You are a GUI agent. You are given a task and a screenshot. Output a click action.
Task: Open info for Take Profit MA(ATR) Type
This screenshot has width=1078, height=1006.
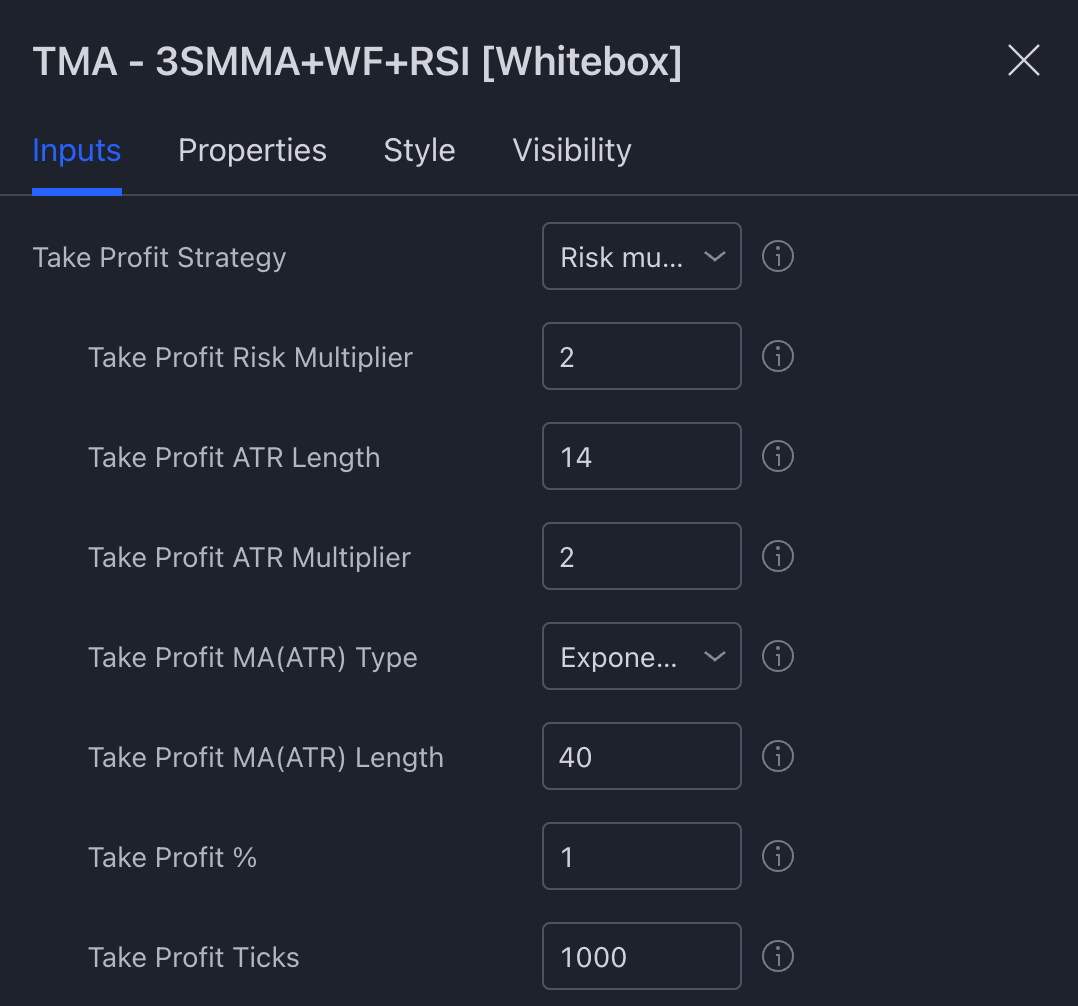point(778,656)
